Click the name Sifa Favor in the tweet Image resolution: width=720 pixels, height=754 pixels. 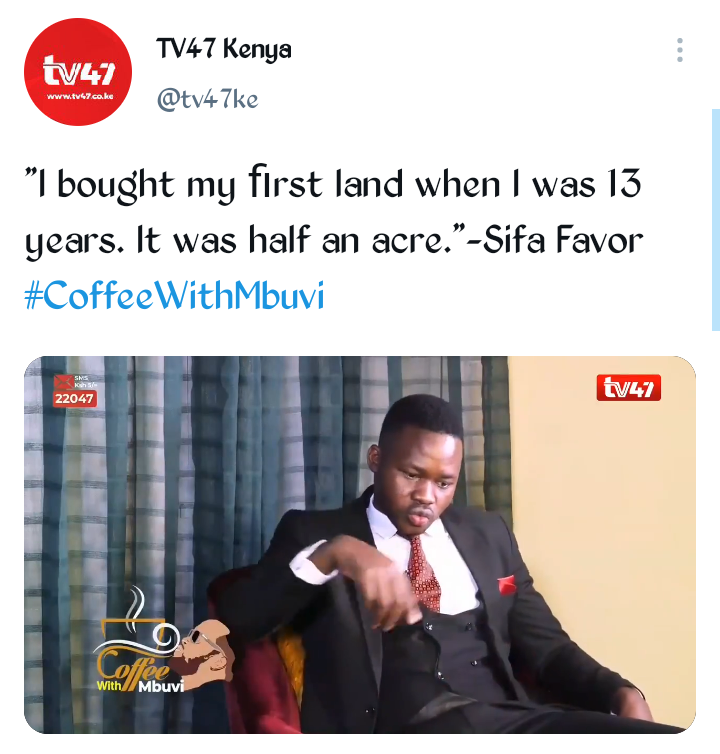pos(563,239)
